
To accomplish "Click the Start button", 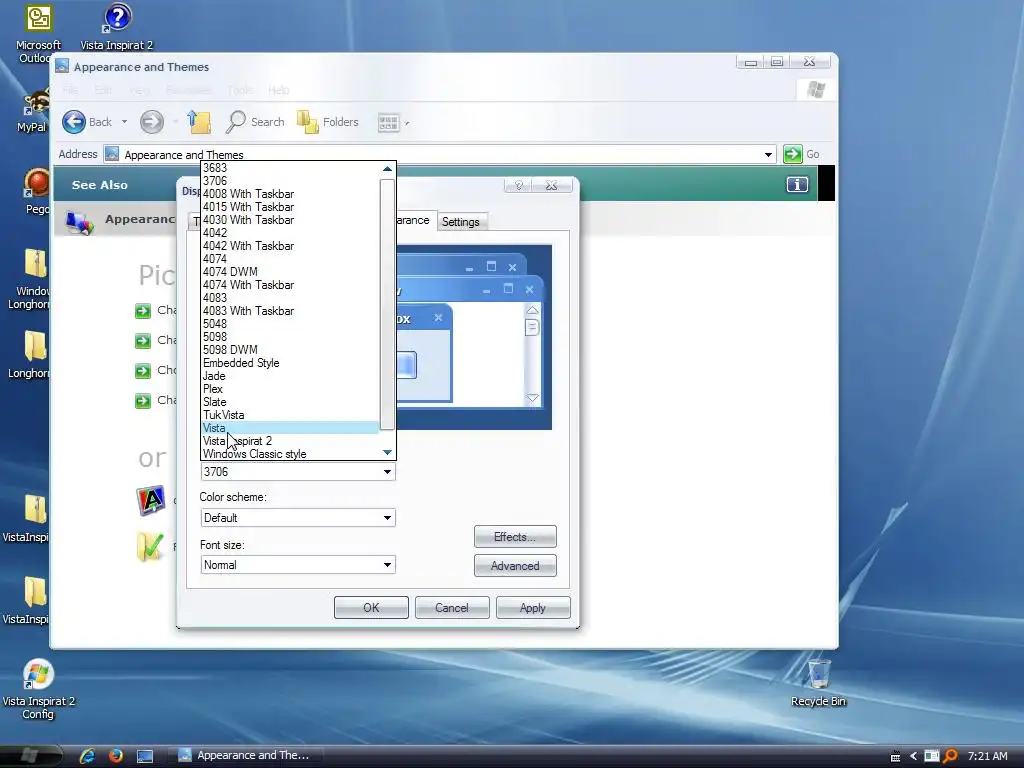I will tap(30, 756).
